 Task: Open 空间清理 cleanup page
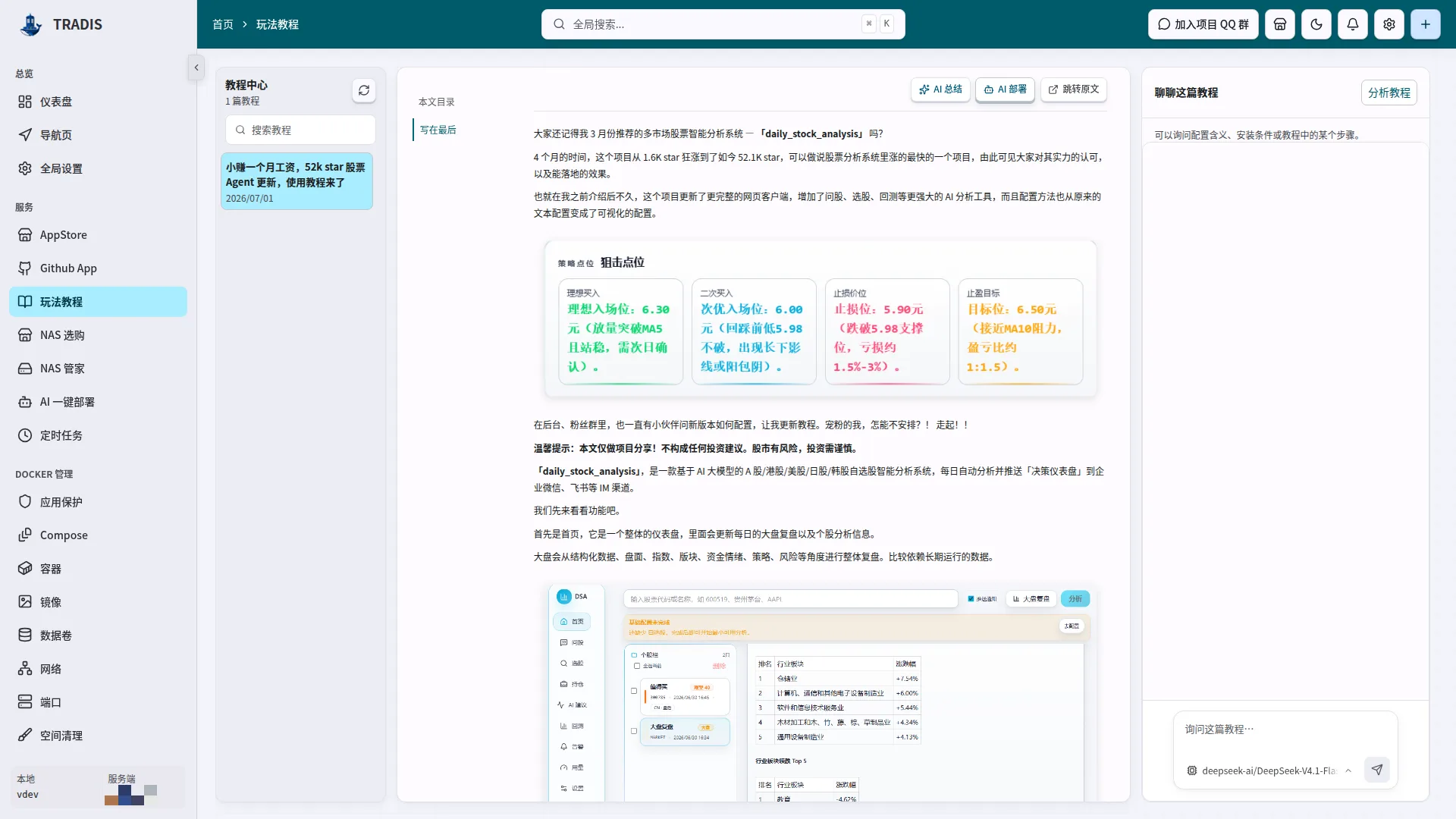(x=98, y=736)
